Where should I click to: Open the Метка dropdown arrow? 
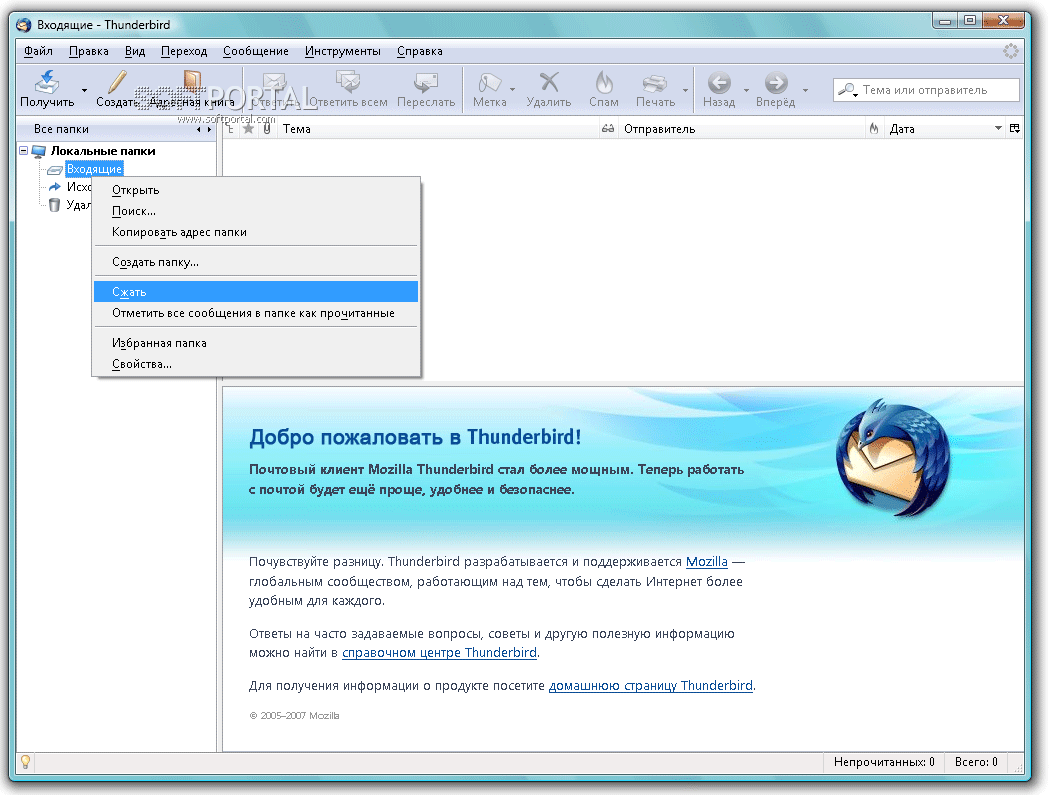(x=512, y=90)
